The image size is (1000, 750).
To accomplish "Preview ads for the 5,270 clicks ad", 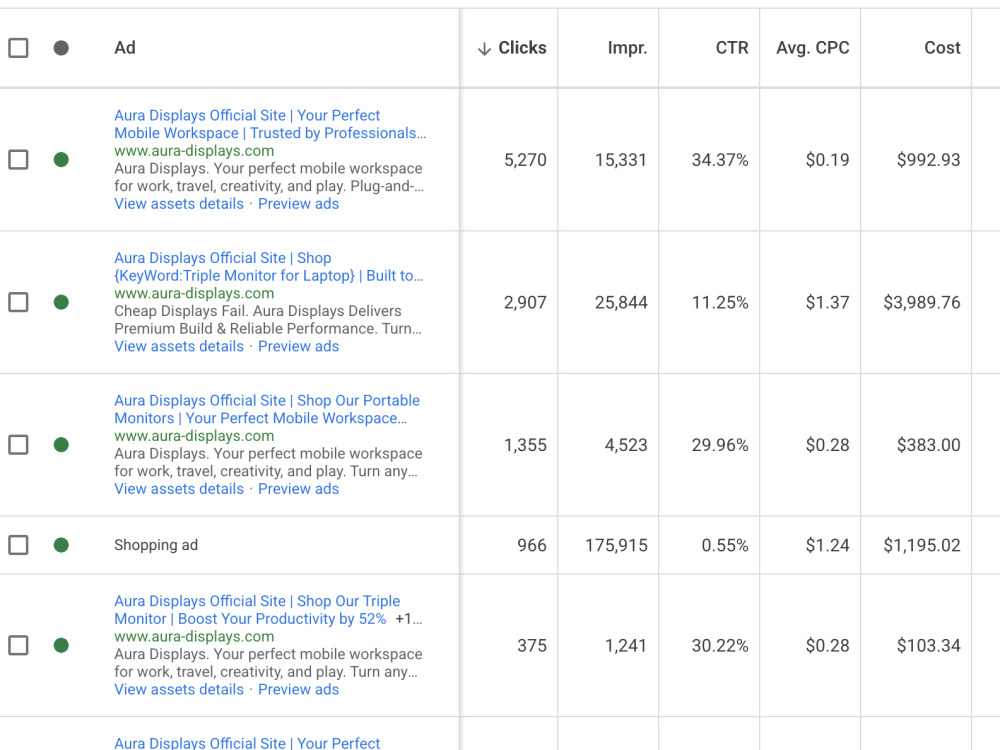I will pos(298,204).
